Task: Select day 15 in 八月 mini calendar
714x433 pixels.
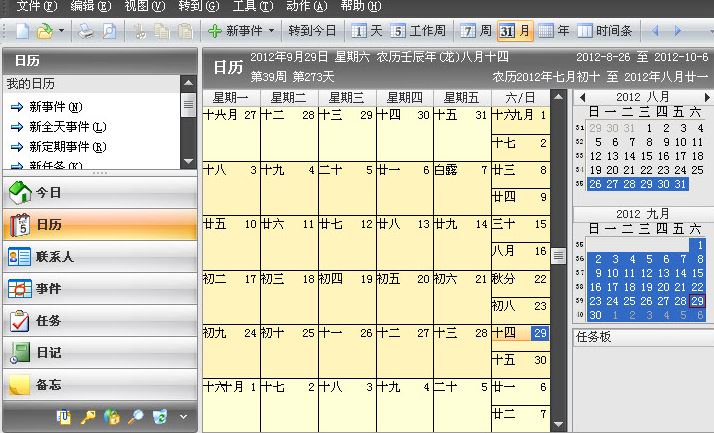Action: 647,156
